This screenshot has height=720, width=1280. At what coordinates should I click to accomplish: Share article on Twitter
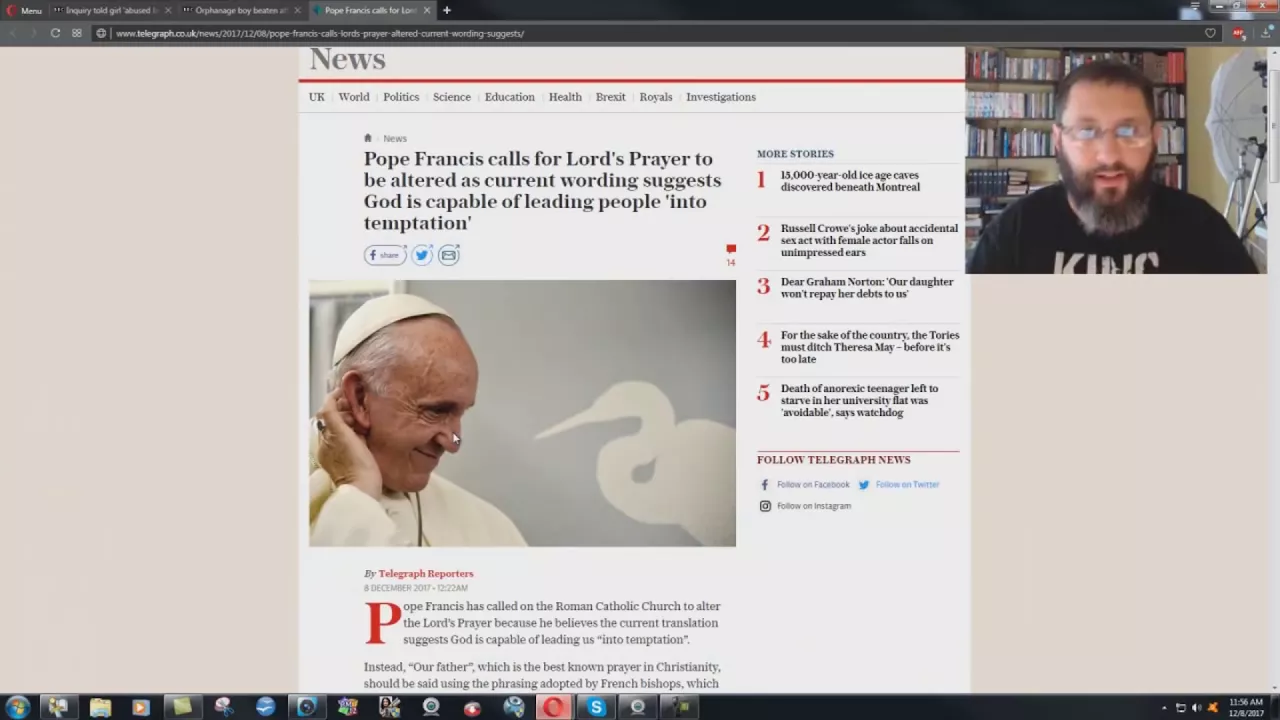(422, 255)
